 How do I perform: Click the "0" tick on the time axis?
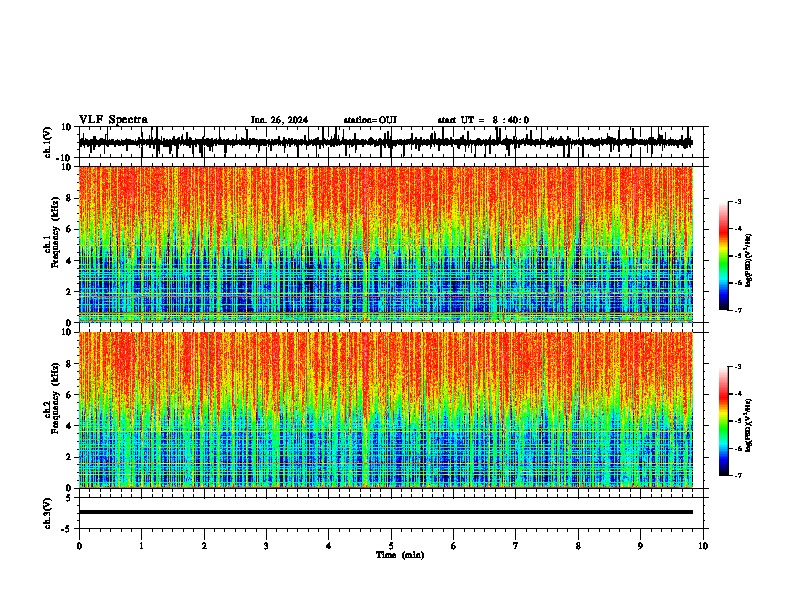click(79, 546)
